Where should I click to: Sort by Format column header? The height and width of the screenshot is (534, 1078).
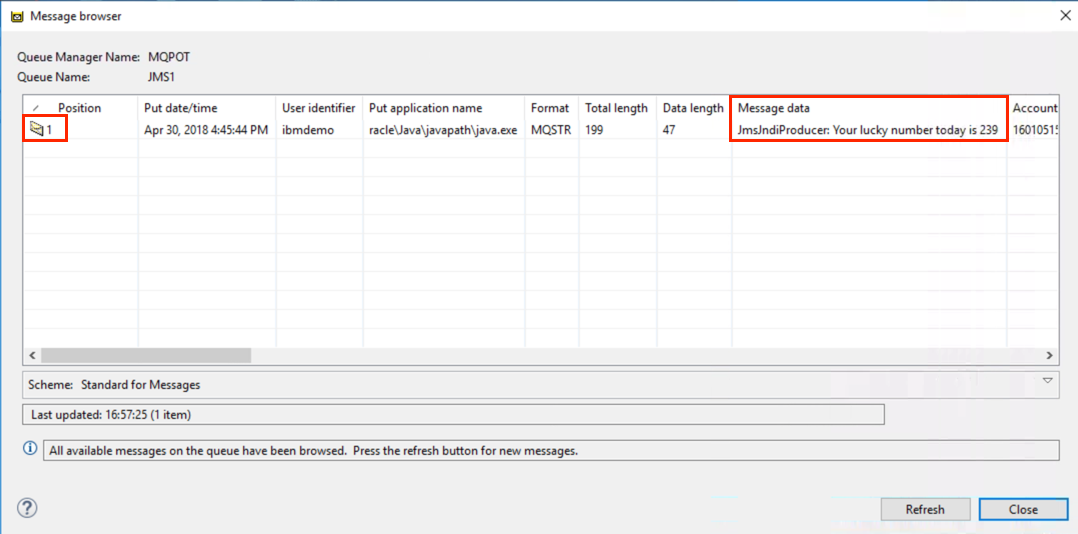552,108
